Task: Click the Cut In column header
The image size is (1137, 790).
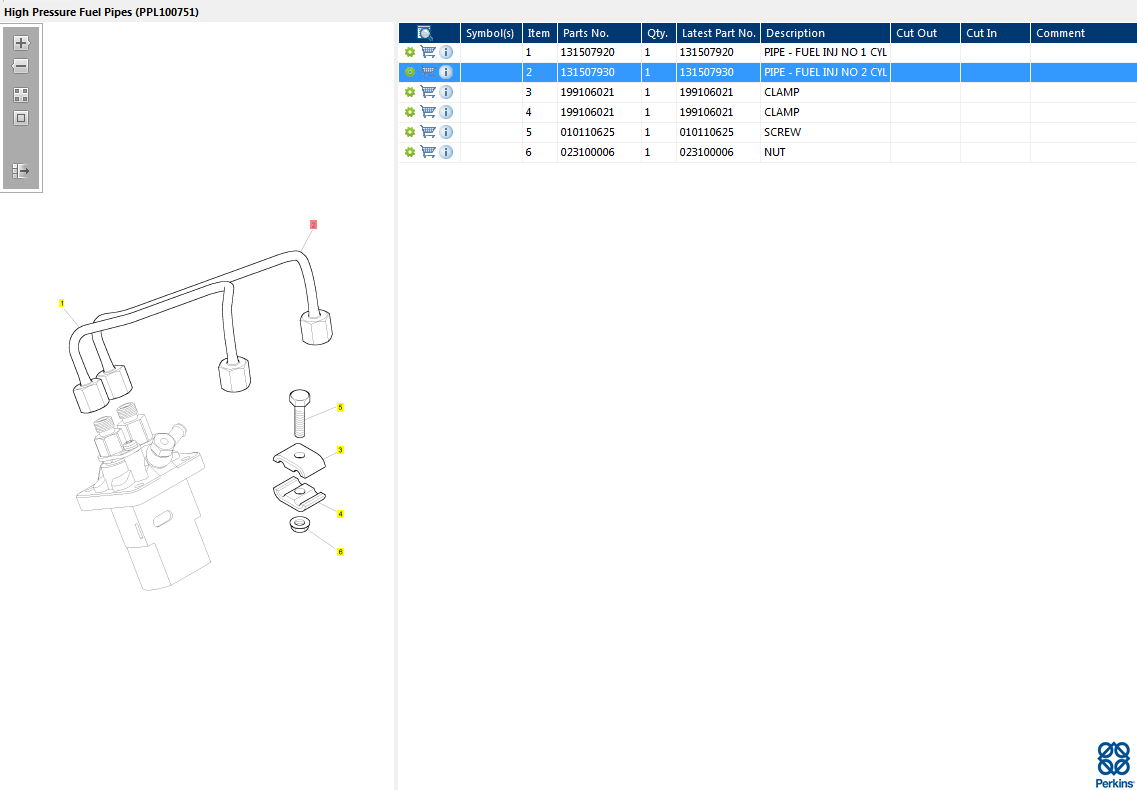Action: [x=995, y=33]
